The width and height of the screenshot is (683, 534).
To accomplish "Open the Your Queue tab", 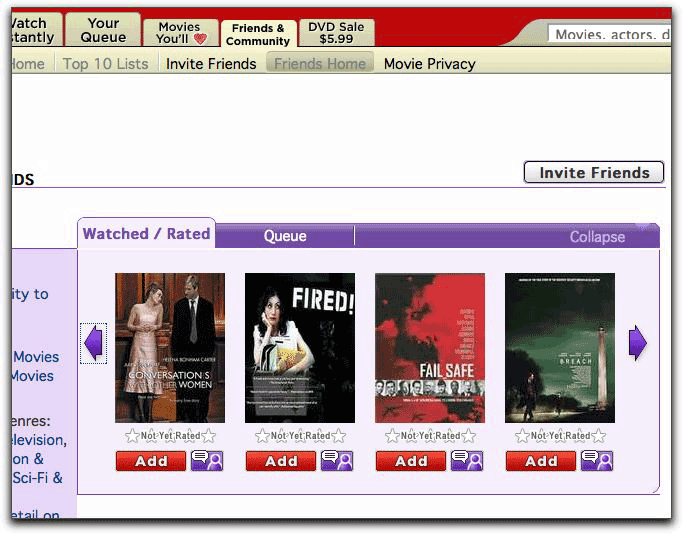I will (x=103, y=30).
